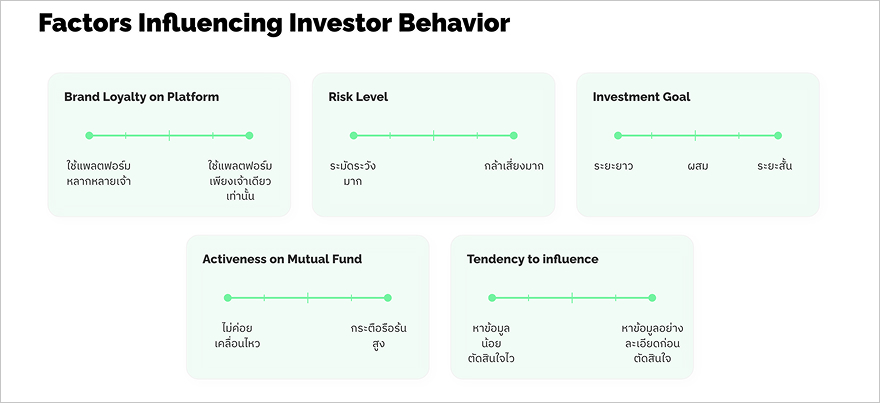Click left endpoint of Tendency to influence slider
The width and height of the screenshot is (880, 403).
tap(492, 297)
